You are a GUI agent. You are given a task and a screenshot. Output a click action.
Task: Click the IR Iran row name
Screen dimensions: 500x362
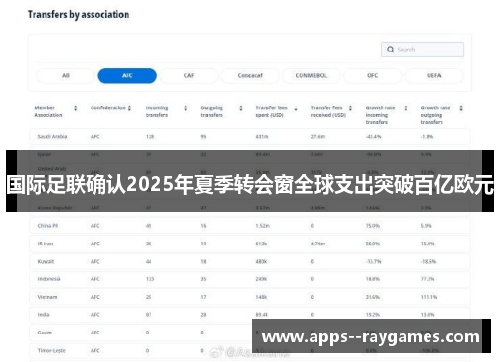pos(45,244)
